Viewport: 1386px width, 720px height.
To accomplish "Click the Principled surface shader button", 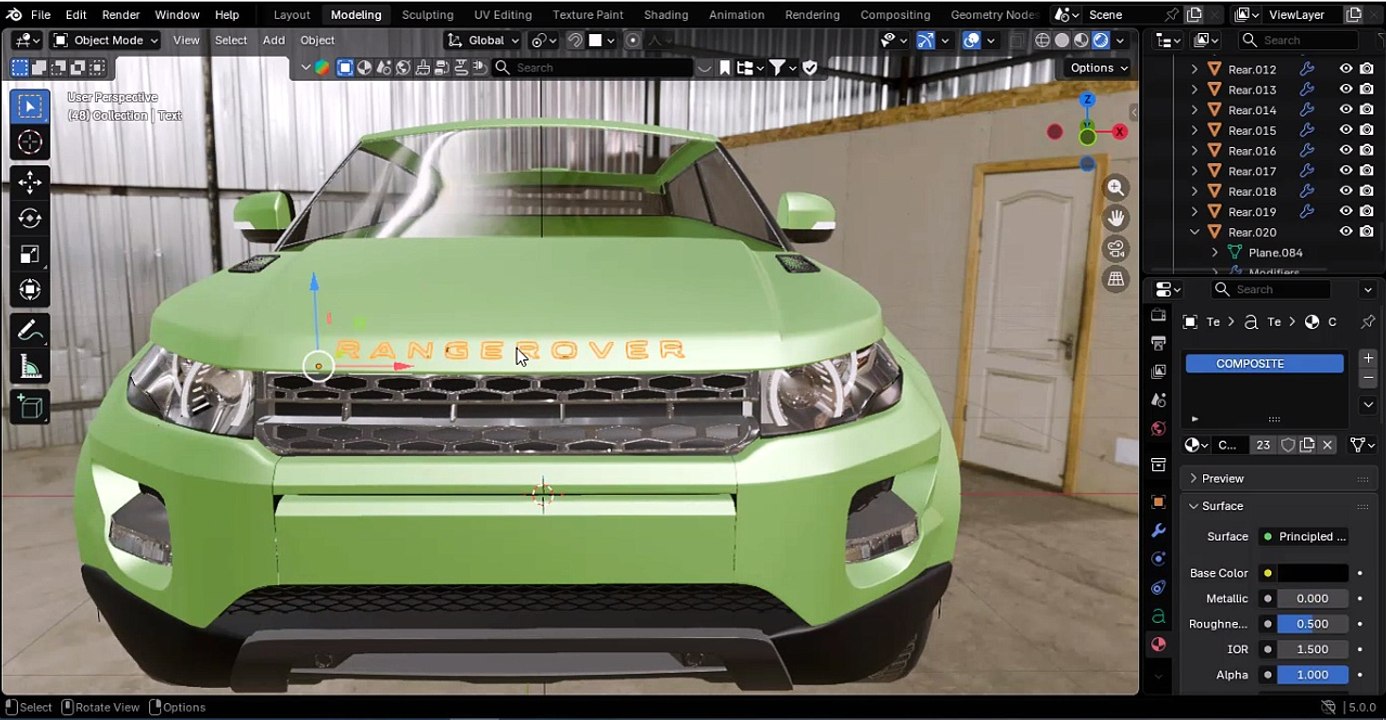I will (1303, 537).
